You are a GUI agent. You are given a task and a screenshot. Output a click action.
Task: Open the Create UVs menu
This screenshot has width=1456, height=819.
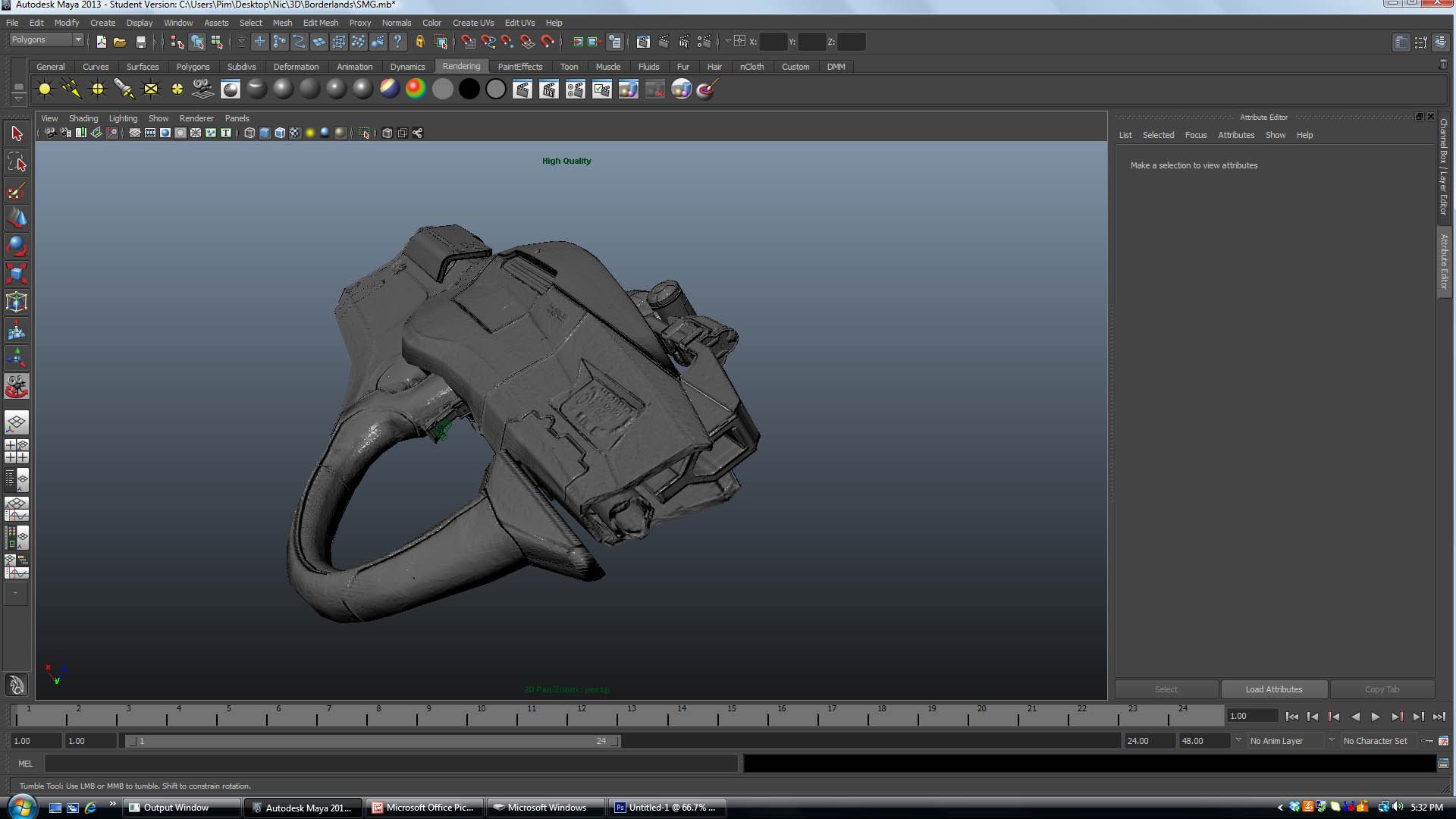click(473, 23)
